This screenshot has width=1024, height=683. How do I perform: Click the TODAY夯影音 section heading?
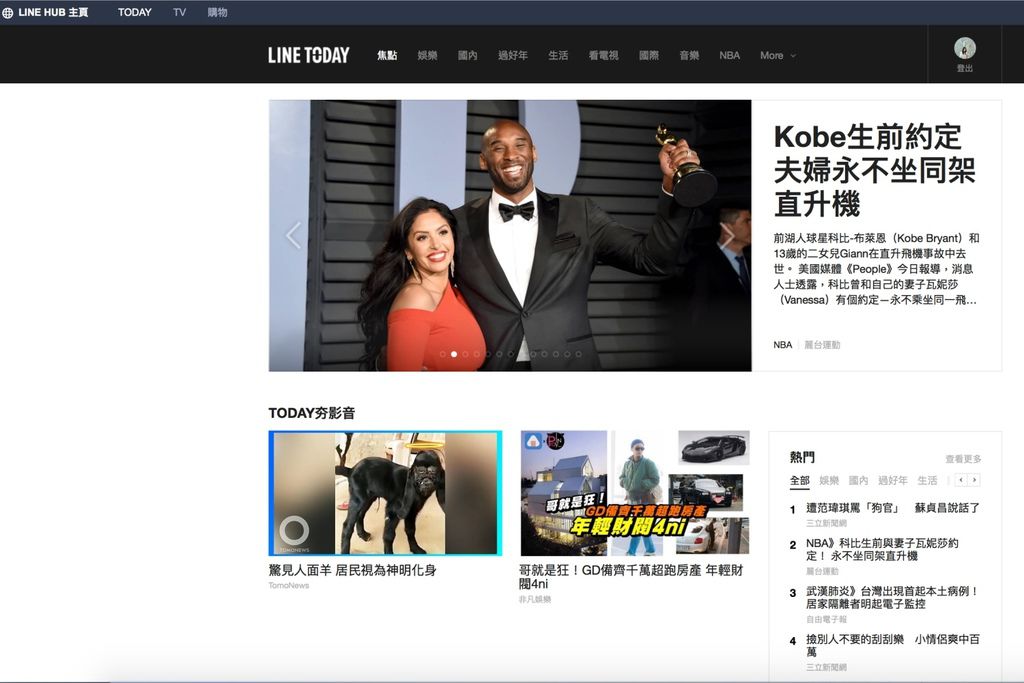(312, 413)
